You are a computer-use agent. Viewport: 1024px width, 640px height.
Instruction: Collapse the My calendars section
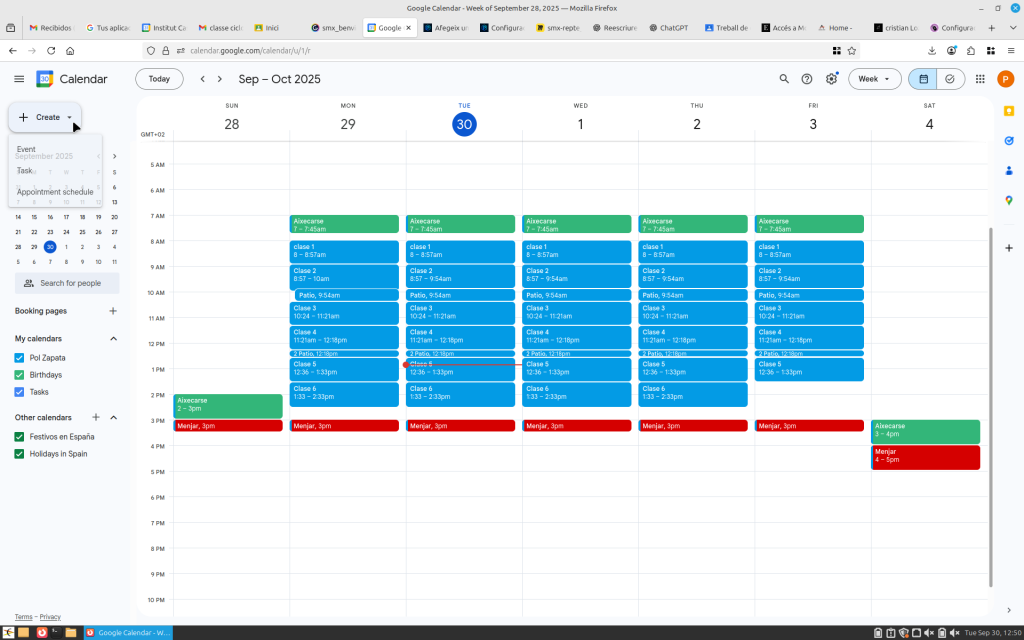pos(113,339)
